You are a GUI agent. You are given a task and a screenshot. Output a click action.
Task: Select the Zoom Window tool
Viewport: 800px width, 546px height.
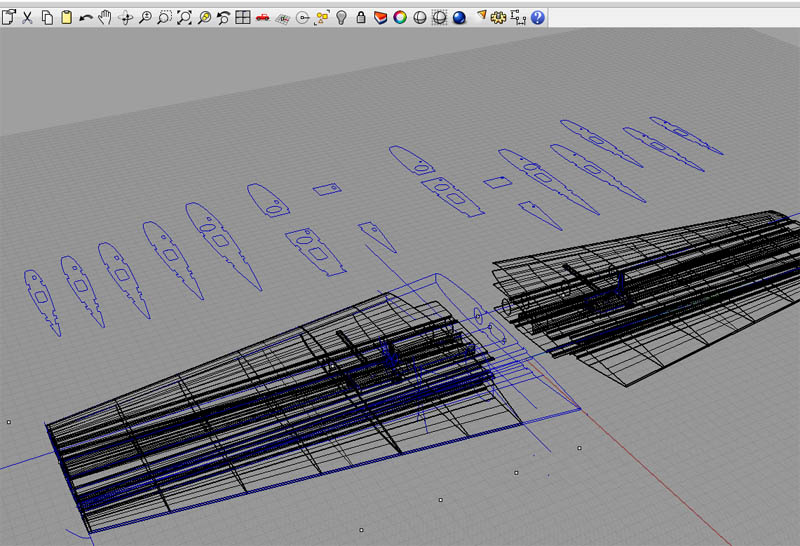(164, 17)
